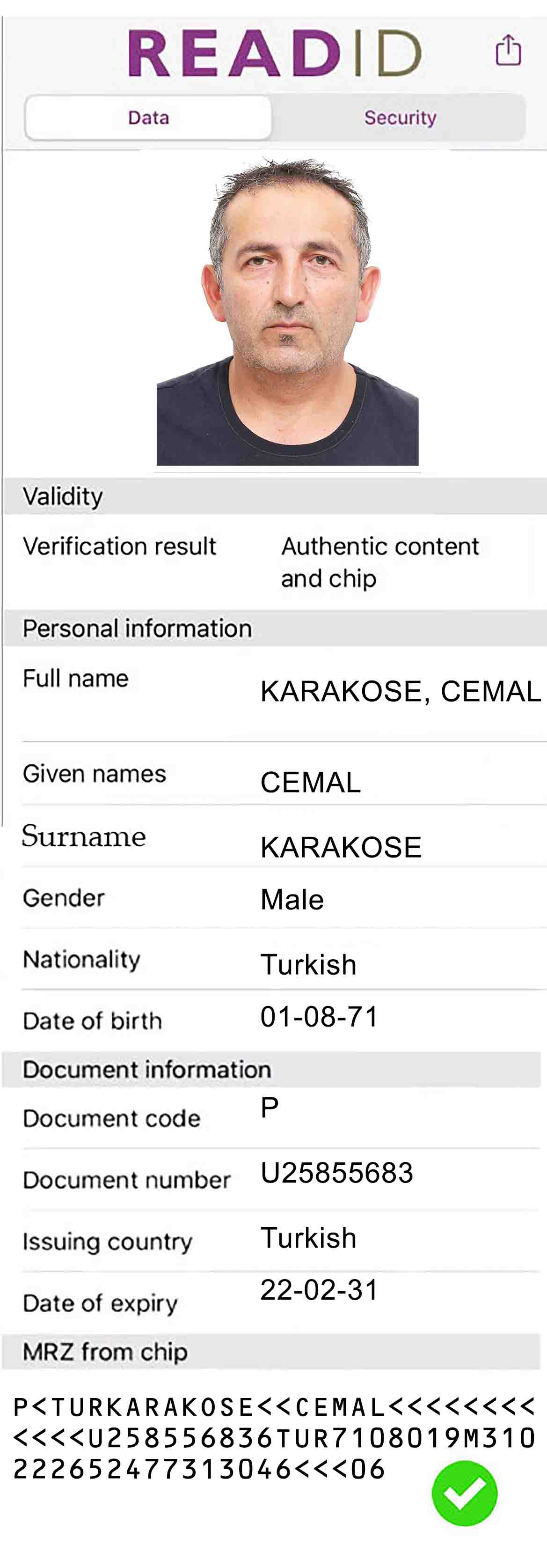Tap the passport photo thumbnail
Image resolution: width=547 pixels, height=1568 pixels.
(x=287, y=312)
